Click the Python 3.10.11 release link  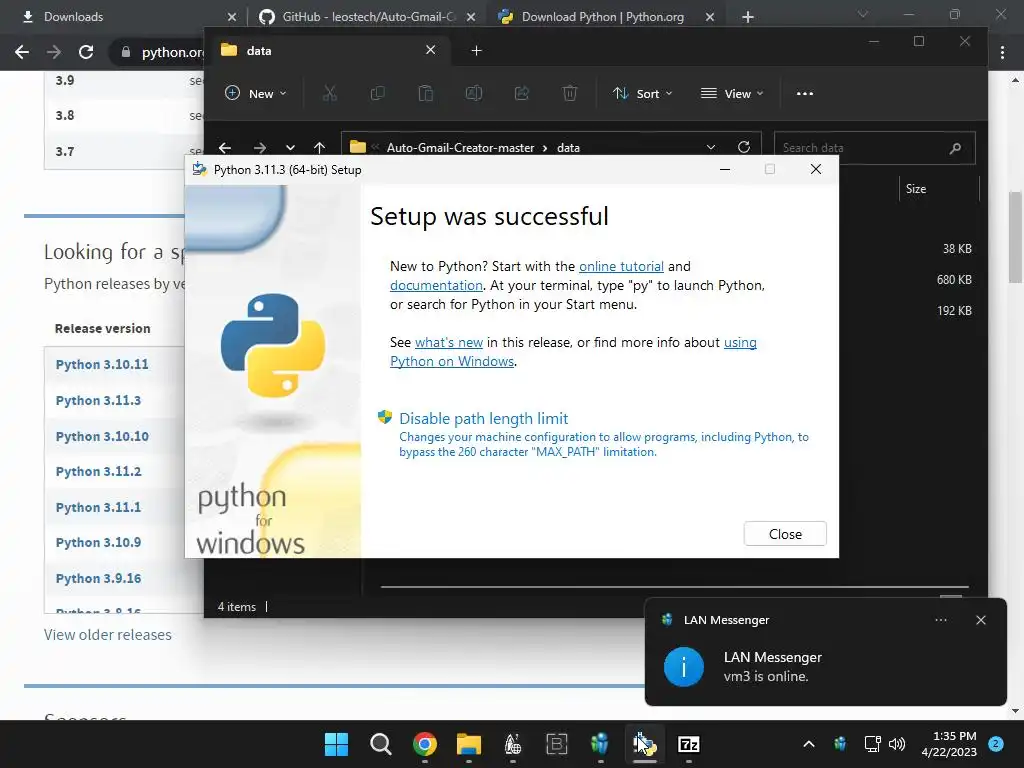coord(102,364)
